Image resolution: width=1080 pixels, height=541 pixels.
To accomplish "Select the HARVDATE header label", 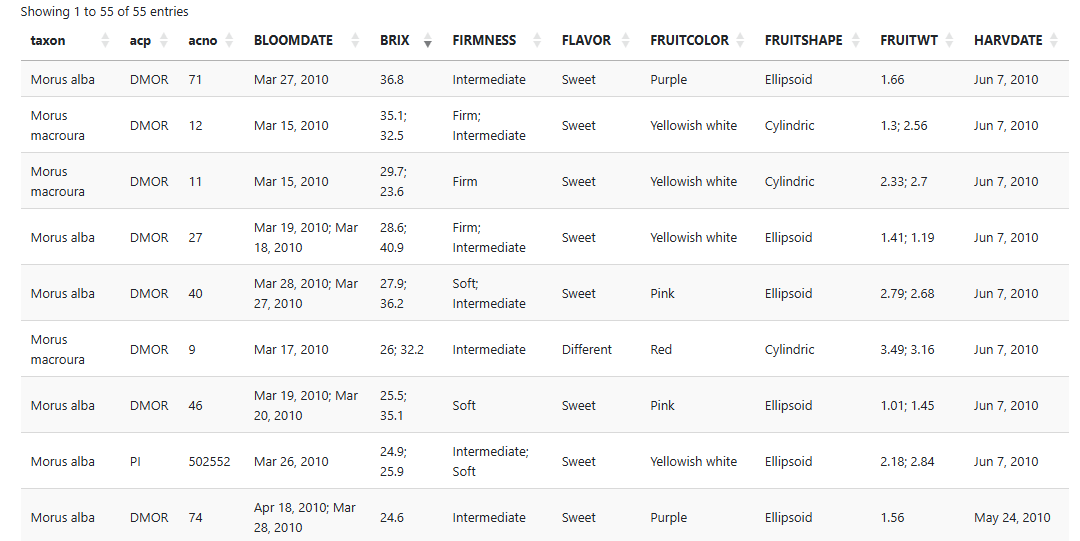I will tap(1008, 41).
